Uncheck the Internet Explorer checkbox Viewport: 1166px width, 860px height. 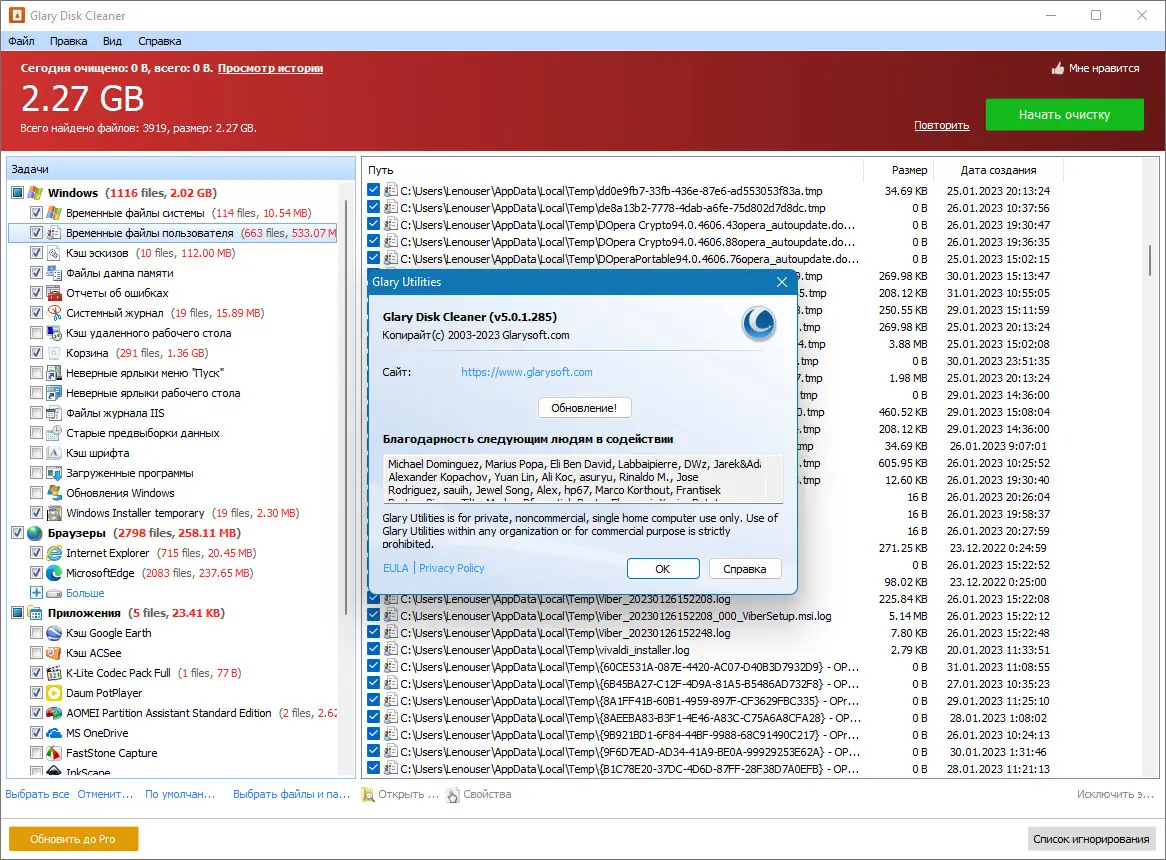(36, 554)
